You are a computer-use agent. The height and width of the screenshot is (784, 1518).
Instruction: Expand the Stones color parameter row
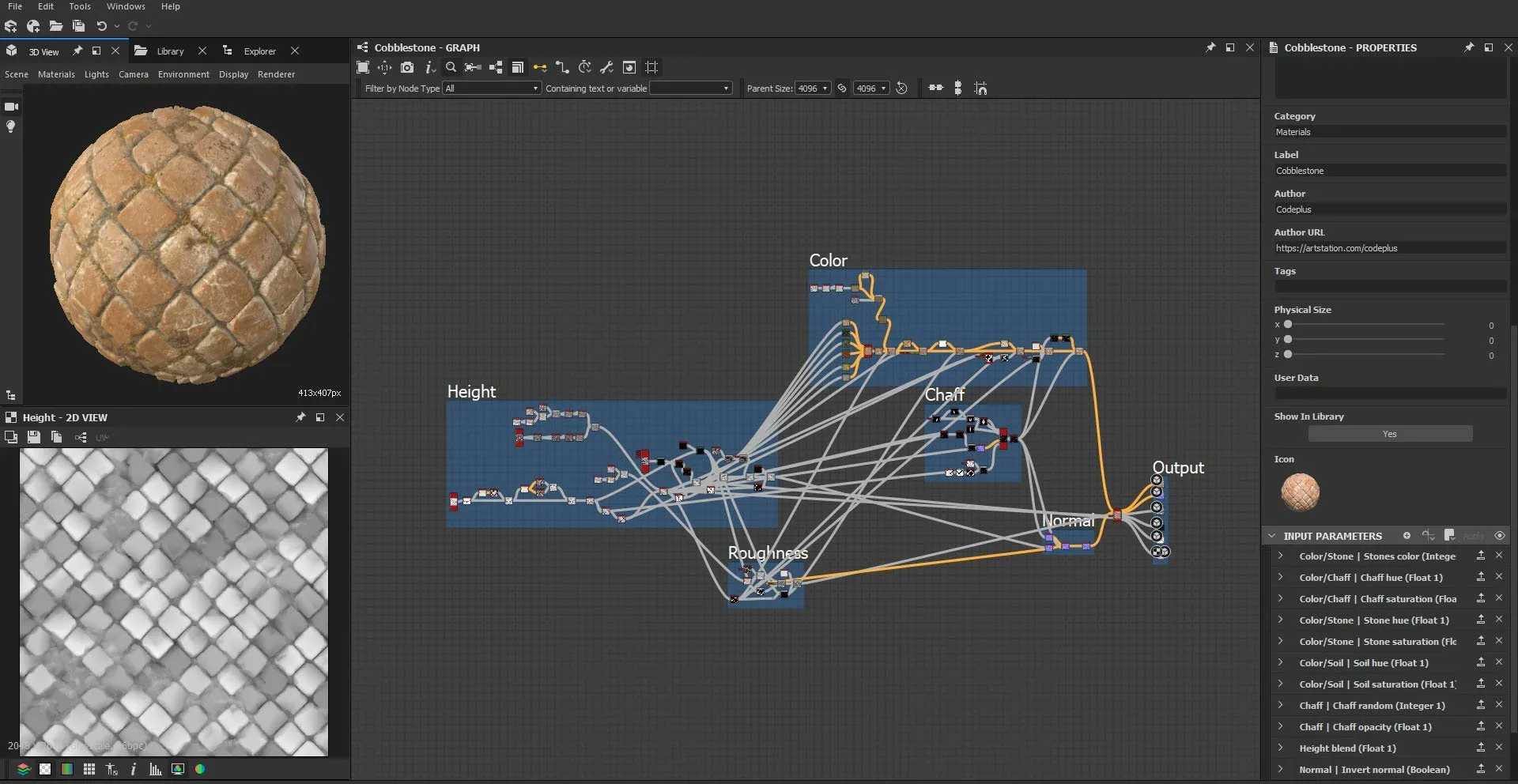(x=1280, y=556)
